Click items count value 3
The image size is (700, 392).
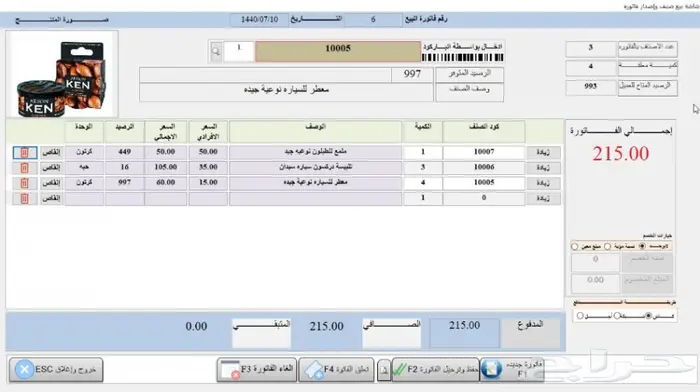coord(591,48)
